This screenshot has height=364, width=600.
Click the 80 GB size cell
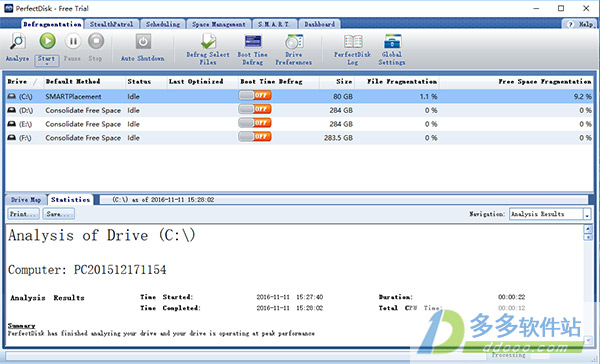pos(343,96)
